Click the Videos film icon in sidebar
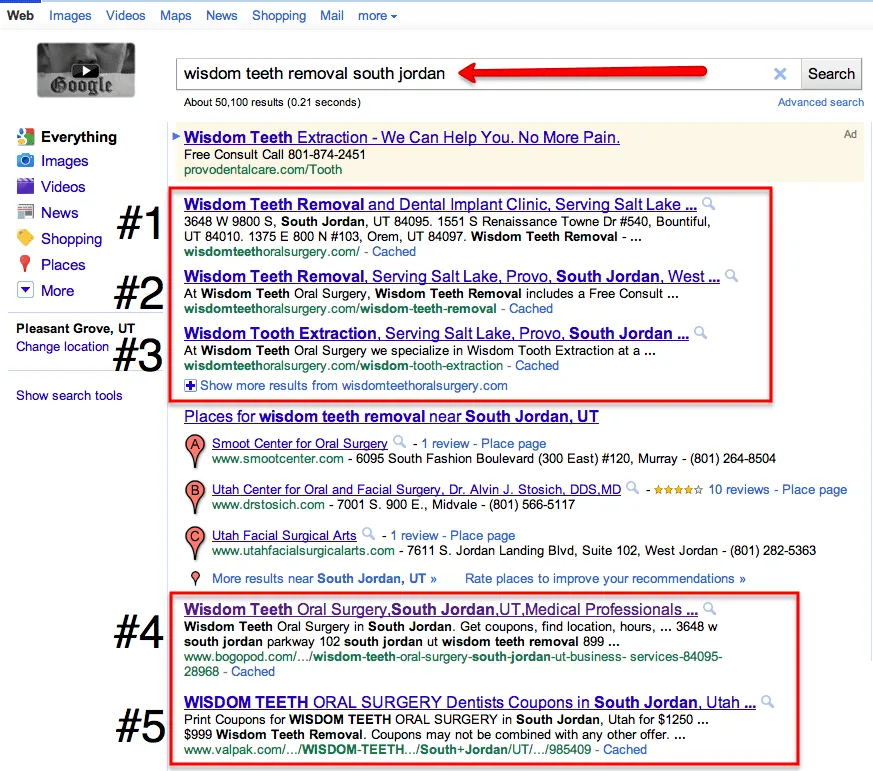This screenshot has width=873, height=771. pos(26,186)
